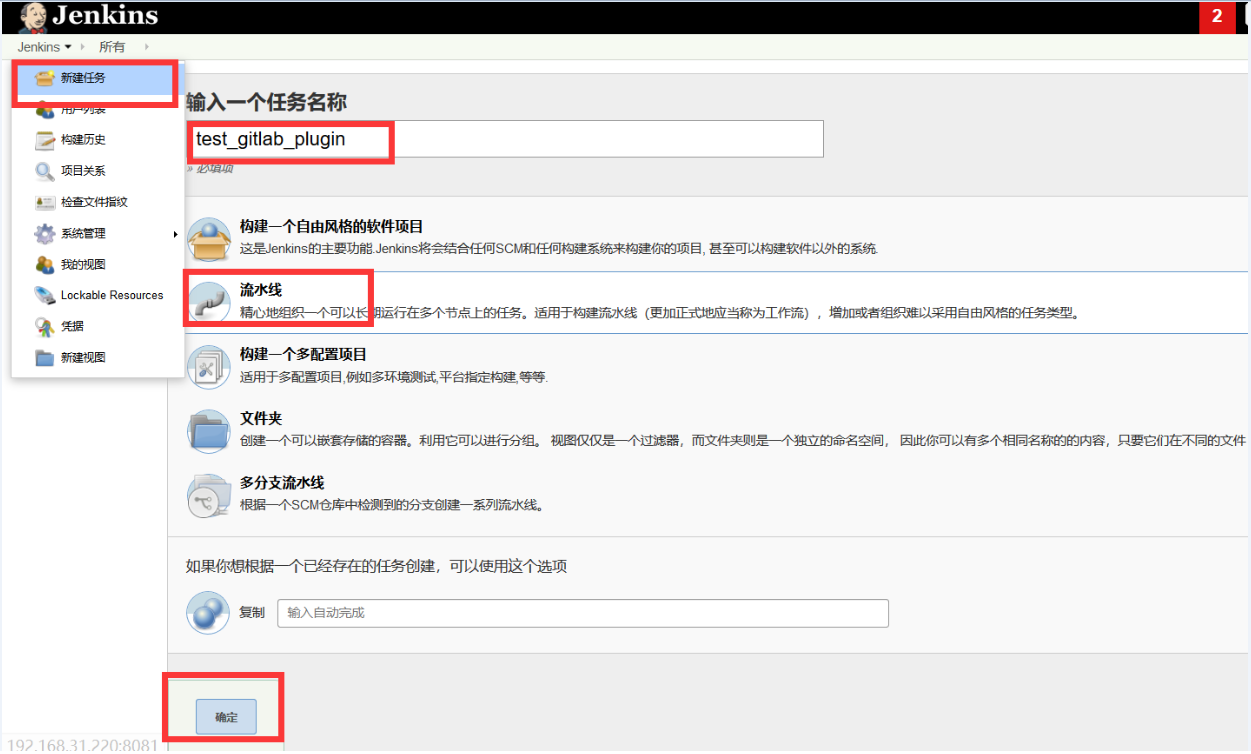Click the Jenkins breadcrumb link
The height and width of the screenshot is (754, 1251).
point(38,47)
